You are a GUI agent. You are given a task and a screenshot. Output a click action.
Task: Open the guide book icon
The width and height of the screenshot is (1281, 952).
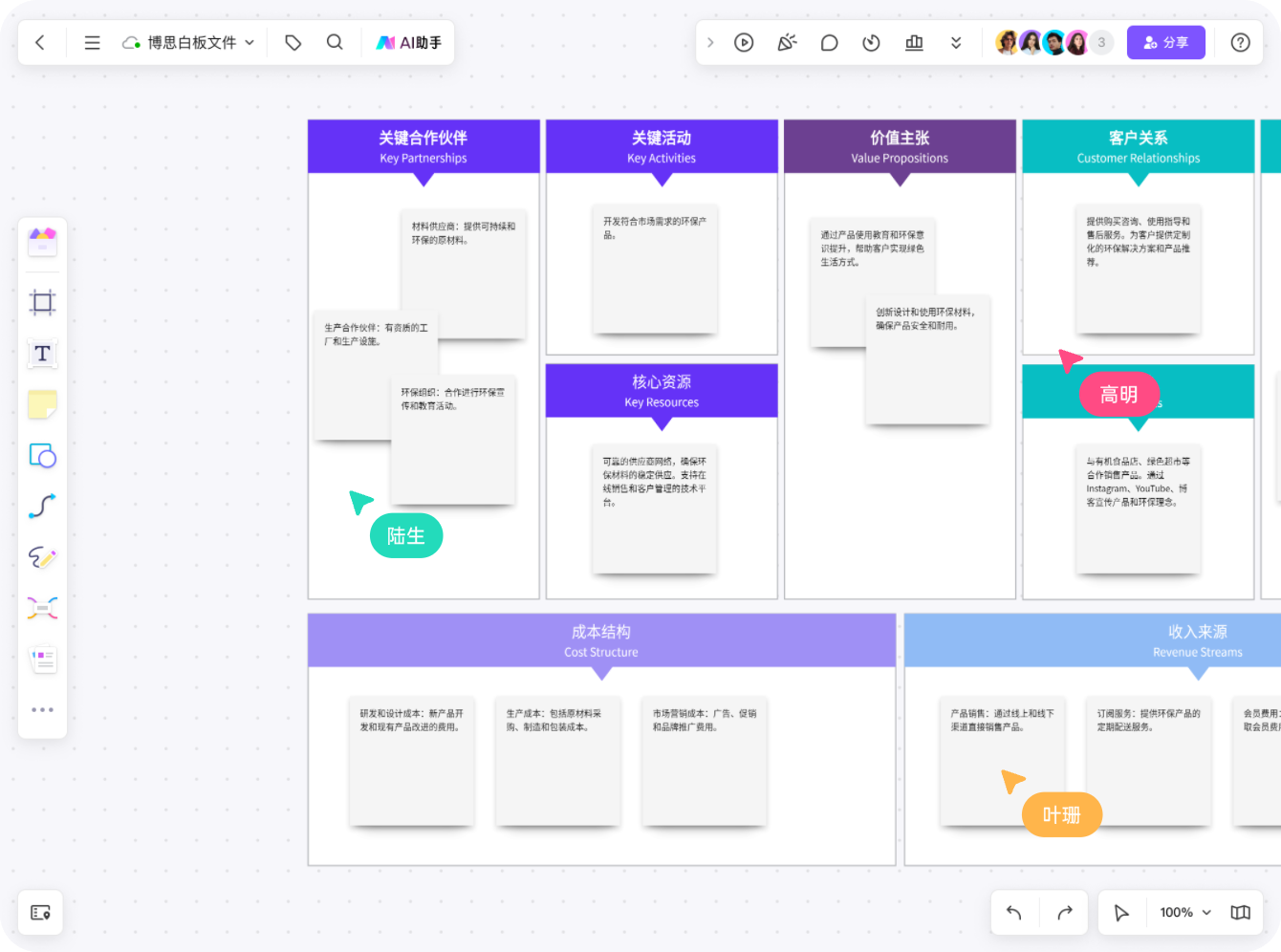point(1240,913)
